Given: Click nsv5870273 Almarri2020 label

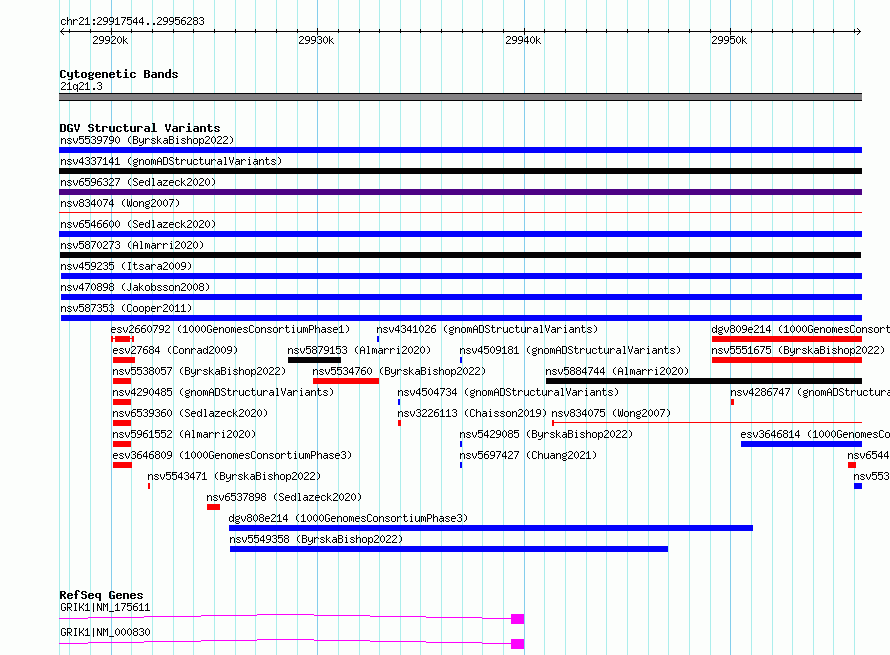Looking at the screenshot, I should (x=132, y=245).
